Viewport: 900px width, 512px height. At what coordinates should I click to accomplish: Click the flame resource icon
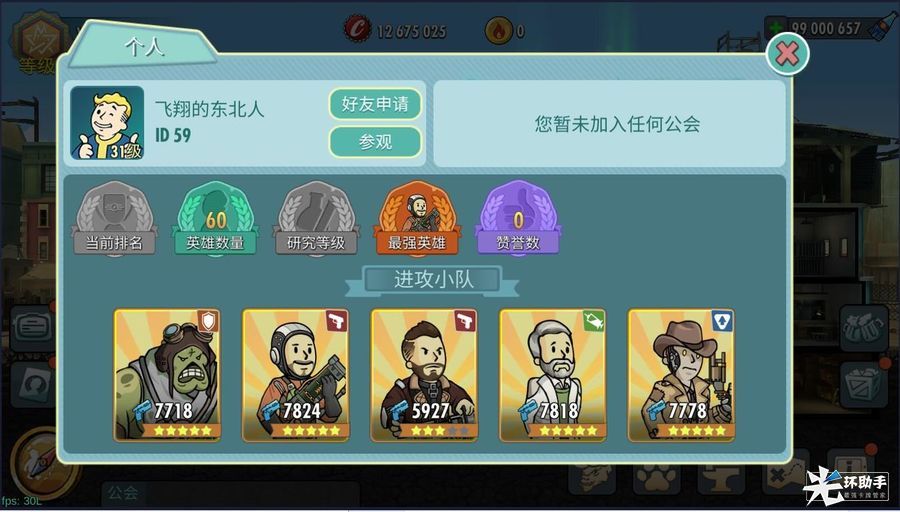[x=499, y=30]
